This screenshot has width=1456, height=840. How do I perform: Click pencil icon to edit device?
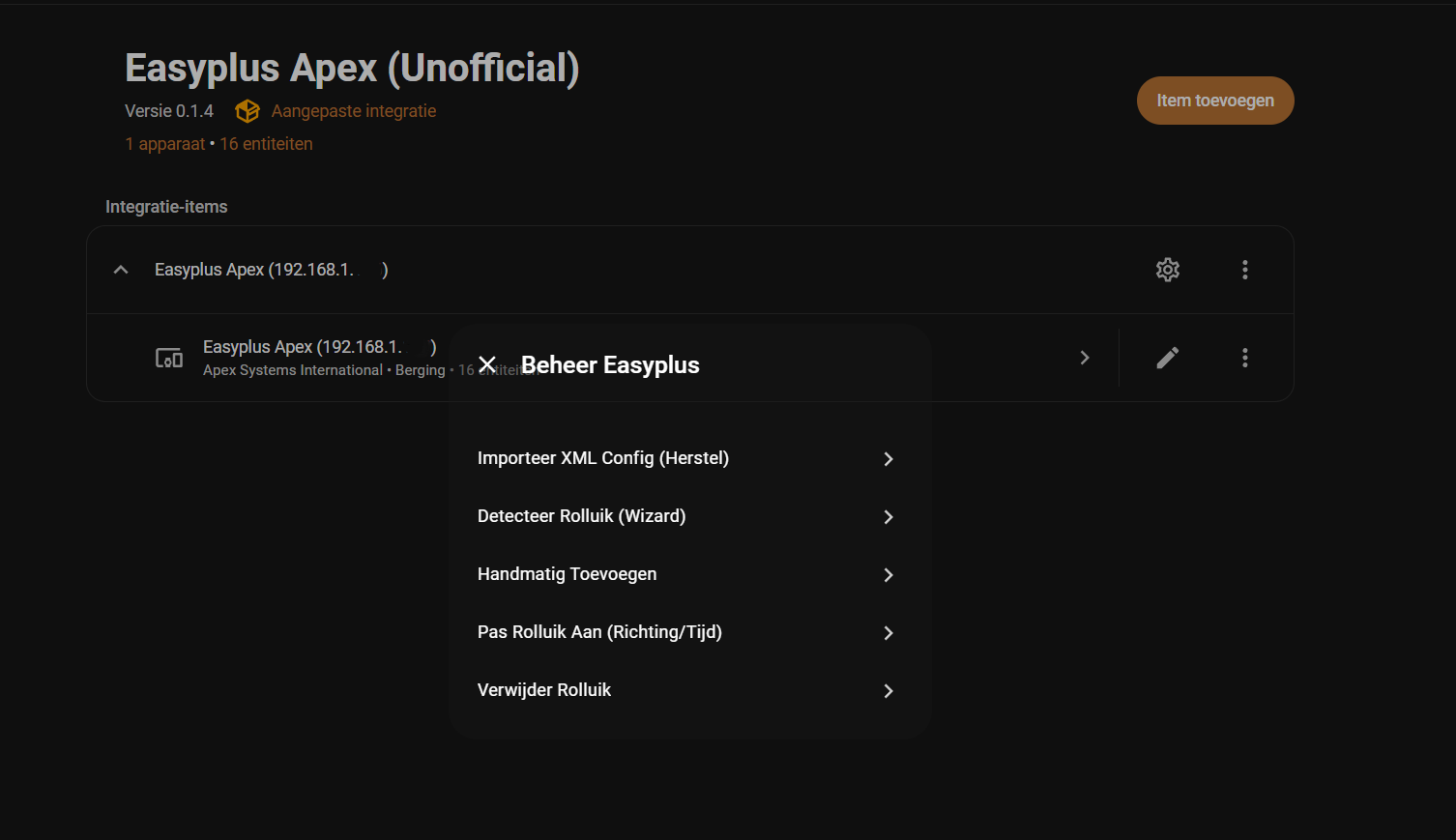pyautogui.click(x=1167, y=358)
